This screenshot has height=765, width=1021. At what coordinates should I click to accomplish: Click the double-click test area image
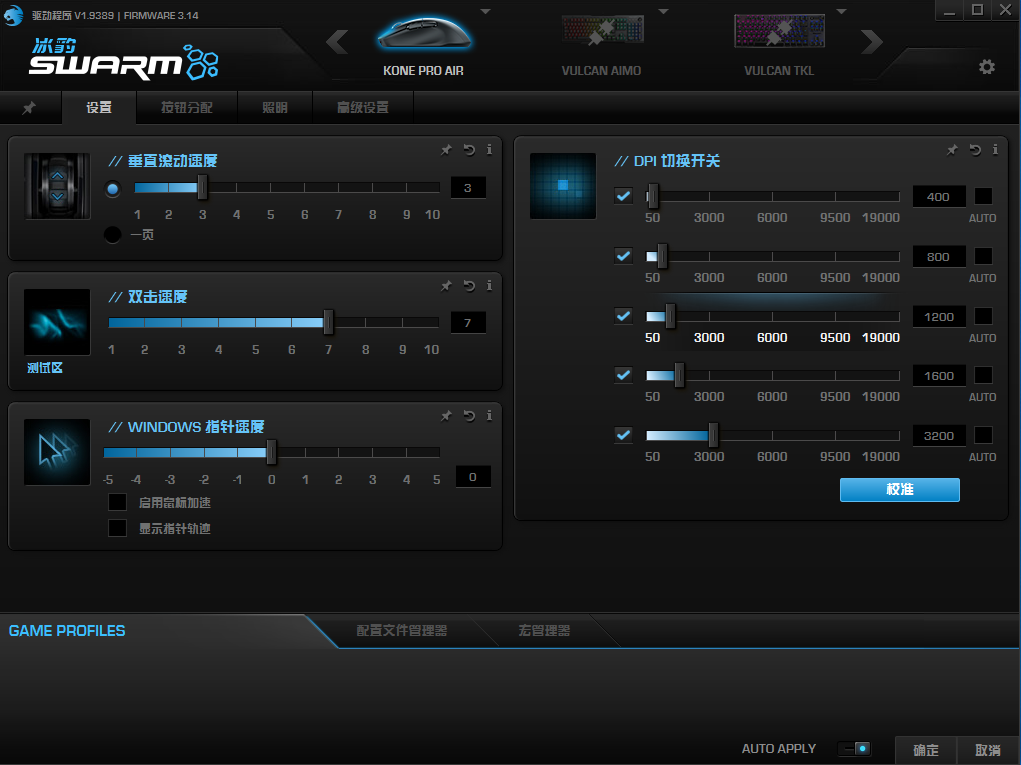57,322
